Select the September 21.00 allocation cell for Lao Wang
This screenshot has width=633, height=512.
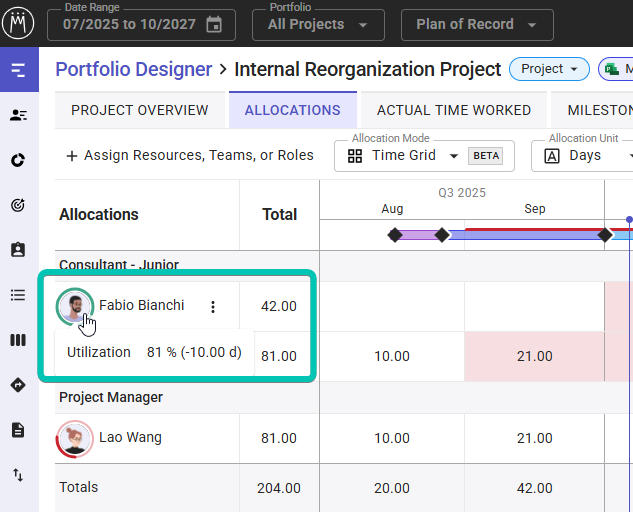coord(534,438)
